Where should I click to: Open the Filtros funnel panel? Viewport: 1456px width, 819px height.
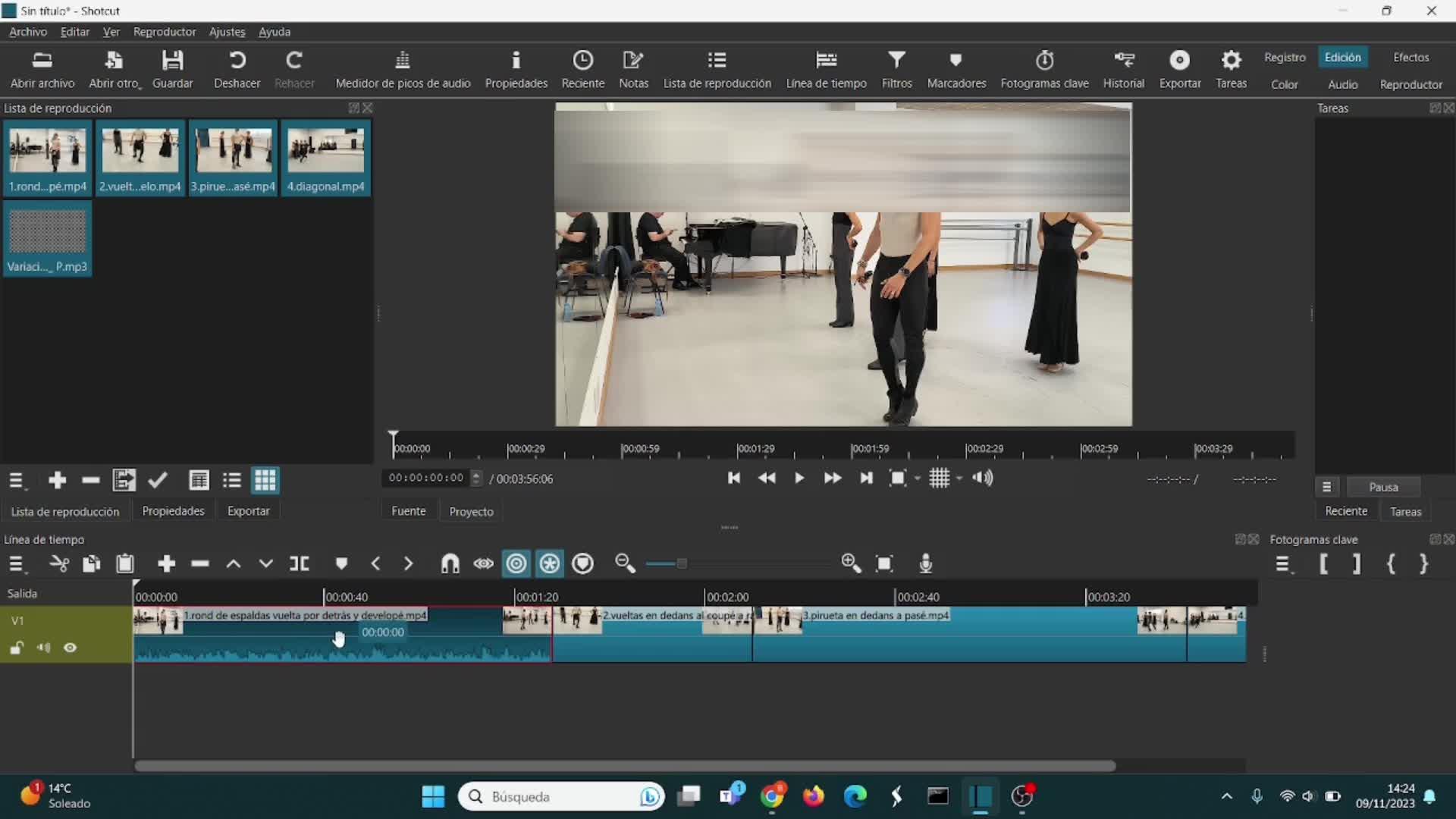pyautogui.click(x=896, y=69)
